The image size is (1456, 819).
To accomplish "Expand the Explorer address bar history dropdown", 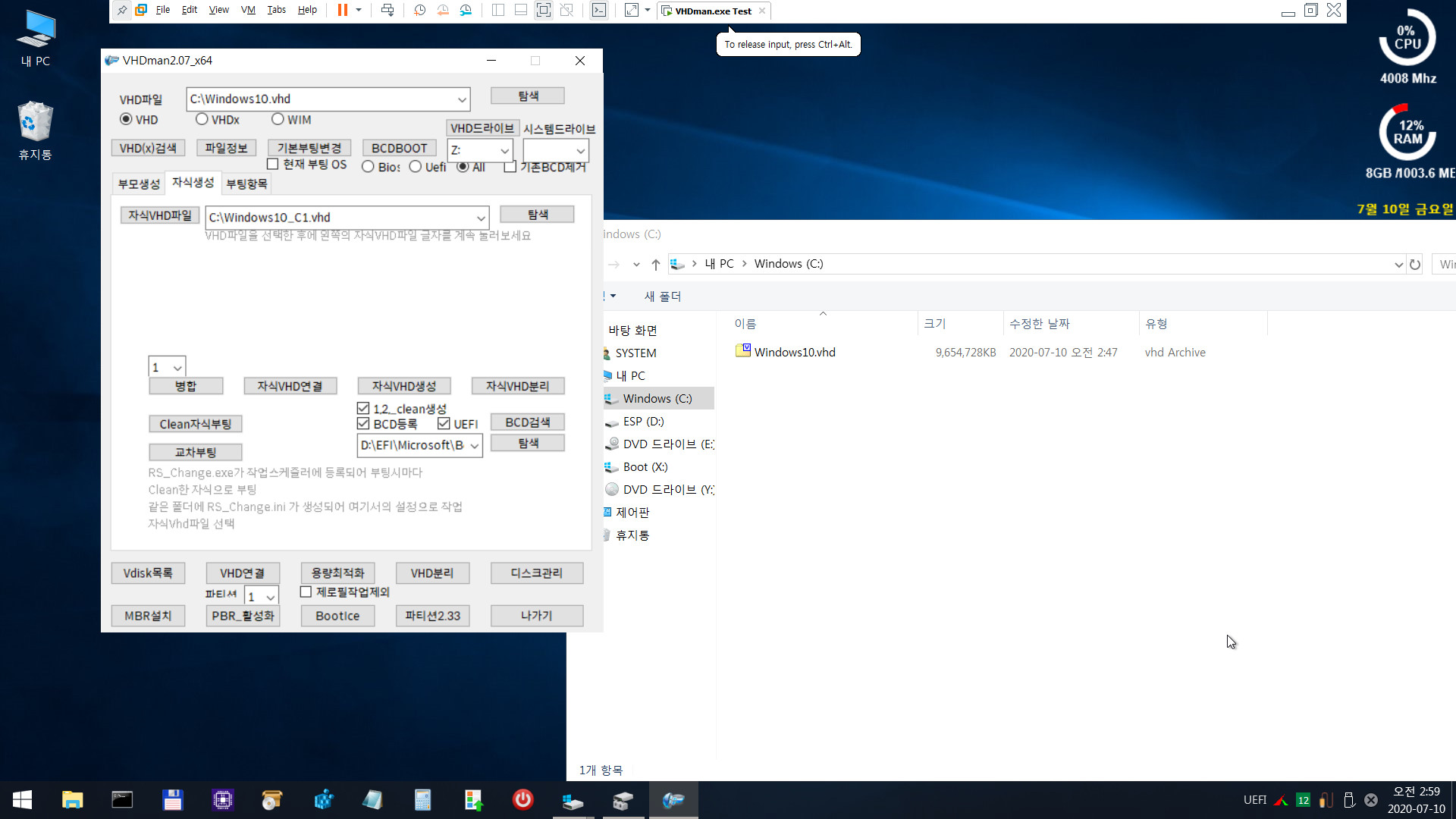I will click(1398, 264).
